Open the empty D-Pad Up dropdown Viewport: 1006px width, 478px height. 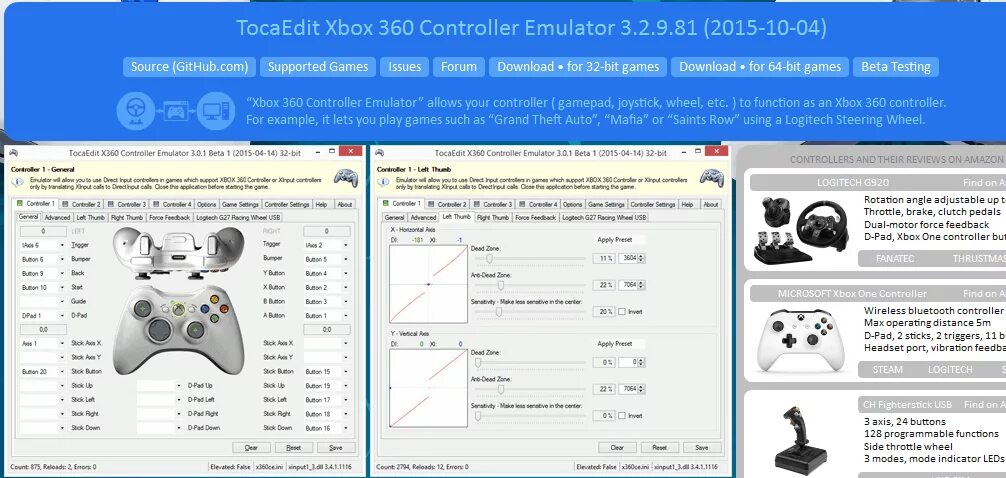[x=160, y=386]
